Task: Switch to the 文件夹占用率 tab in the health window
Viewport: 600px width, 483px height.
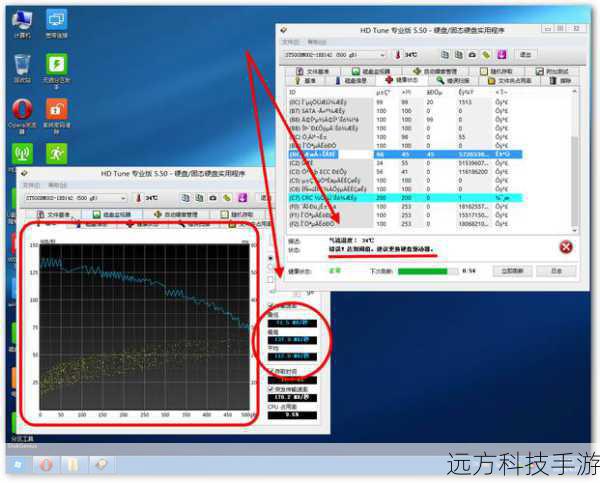Action: pos(510,80)
